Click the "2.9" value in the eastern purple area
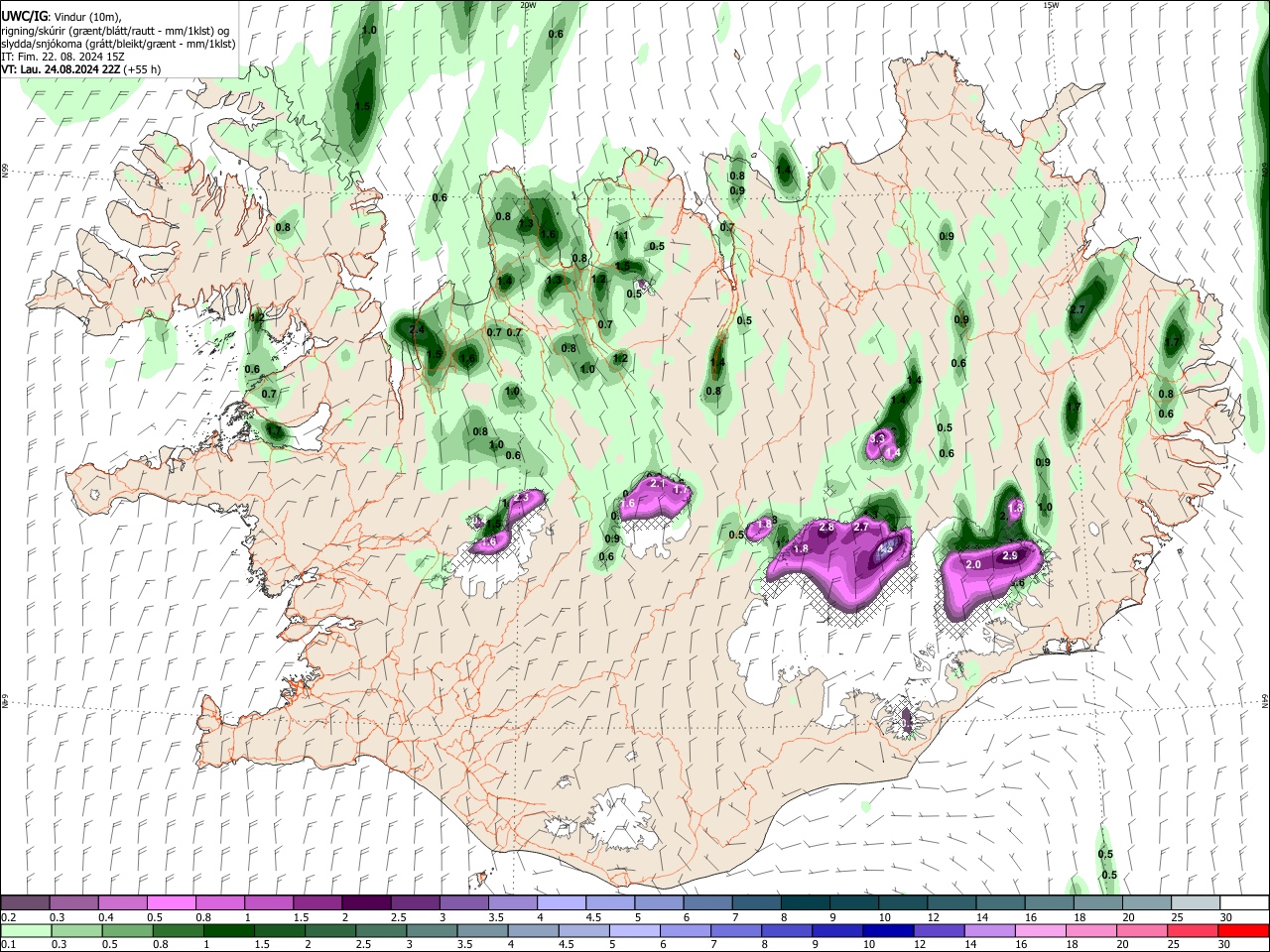This screenshot has width=1270, height=952. tap(1010, 556)
